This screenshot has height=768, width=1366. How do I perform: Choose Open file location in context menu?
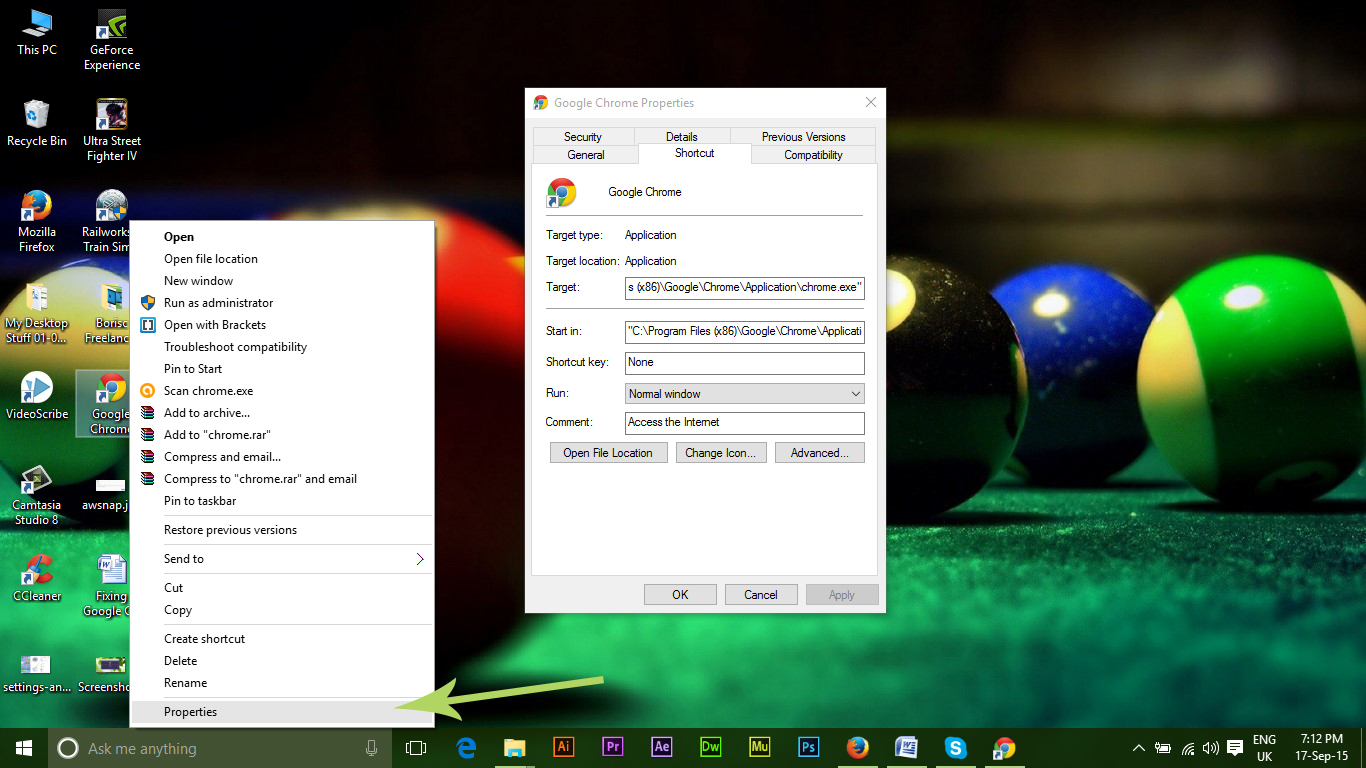click(283, 259)
